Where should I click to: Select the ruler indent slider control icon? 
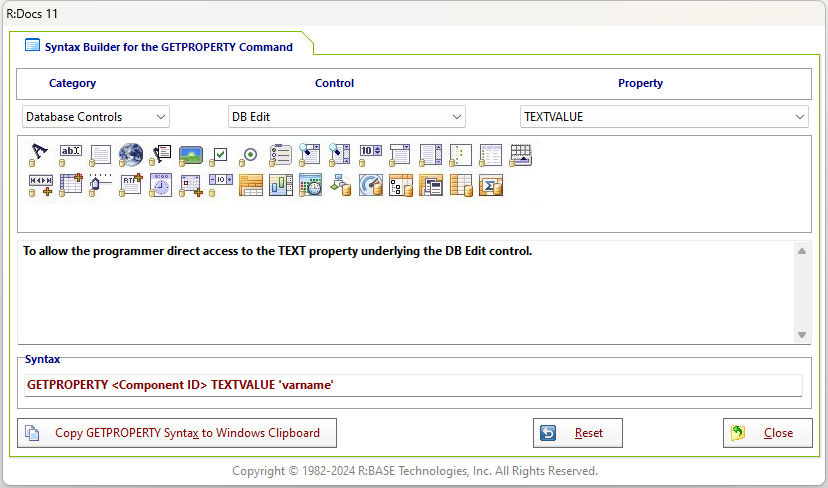point(100,185)
